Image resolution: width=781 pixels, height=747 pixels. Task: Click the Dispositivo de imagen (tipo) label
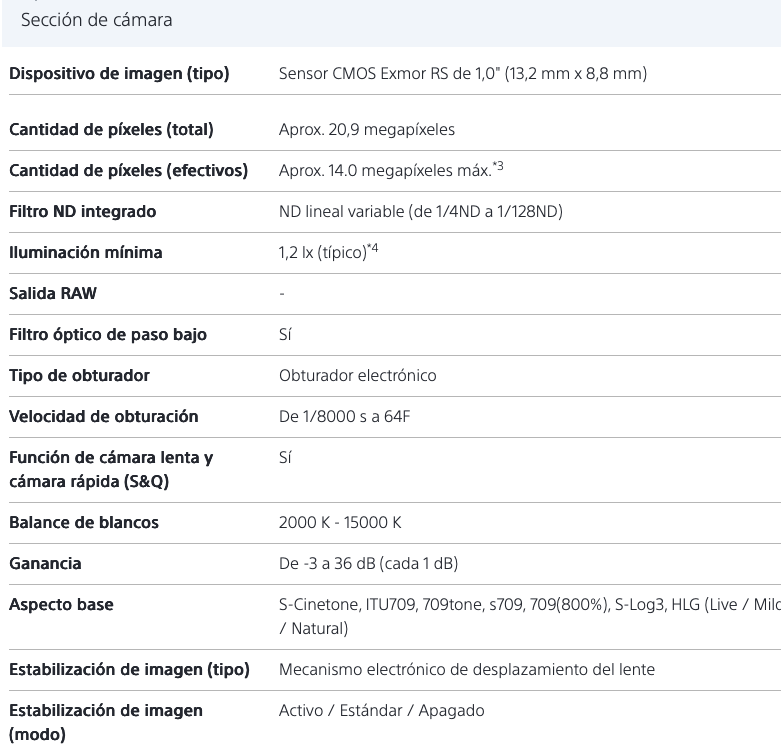(120, 74)
